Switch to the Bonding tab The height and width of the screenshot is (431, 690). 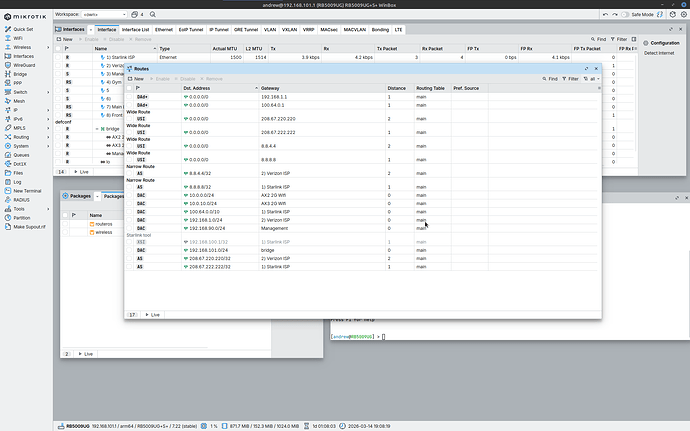point(380,29)
